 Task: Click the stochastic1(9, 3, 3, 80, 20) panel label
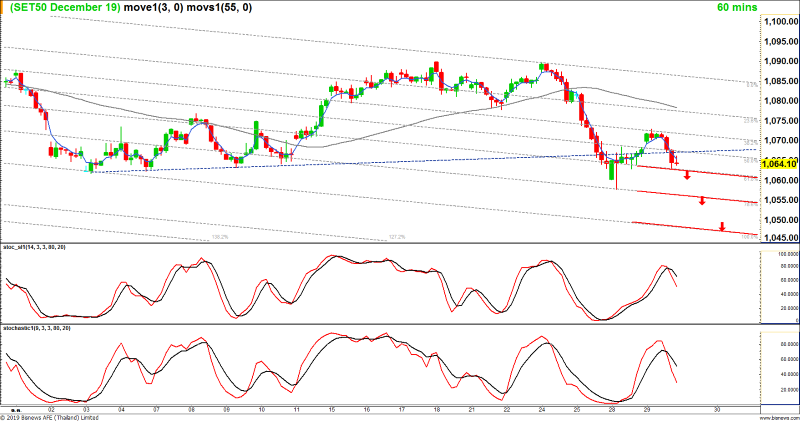click(x=38, y=328)
